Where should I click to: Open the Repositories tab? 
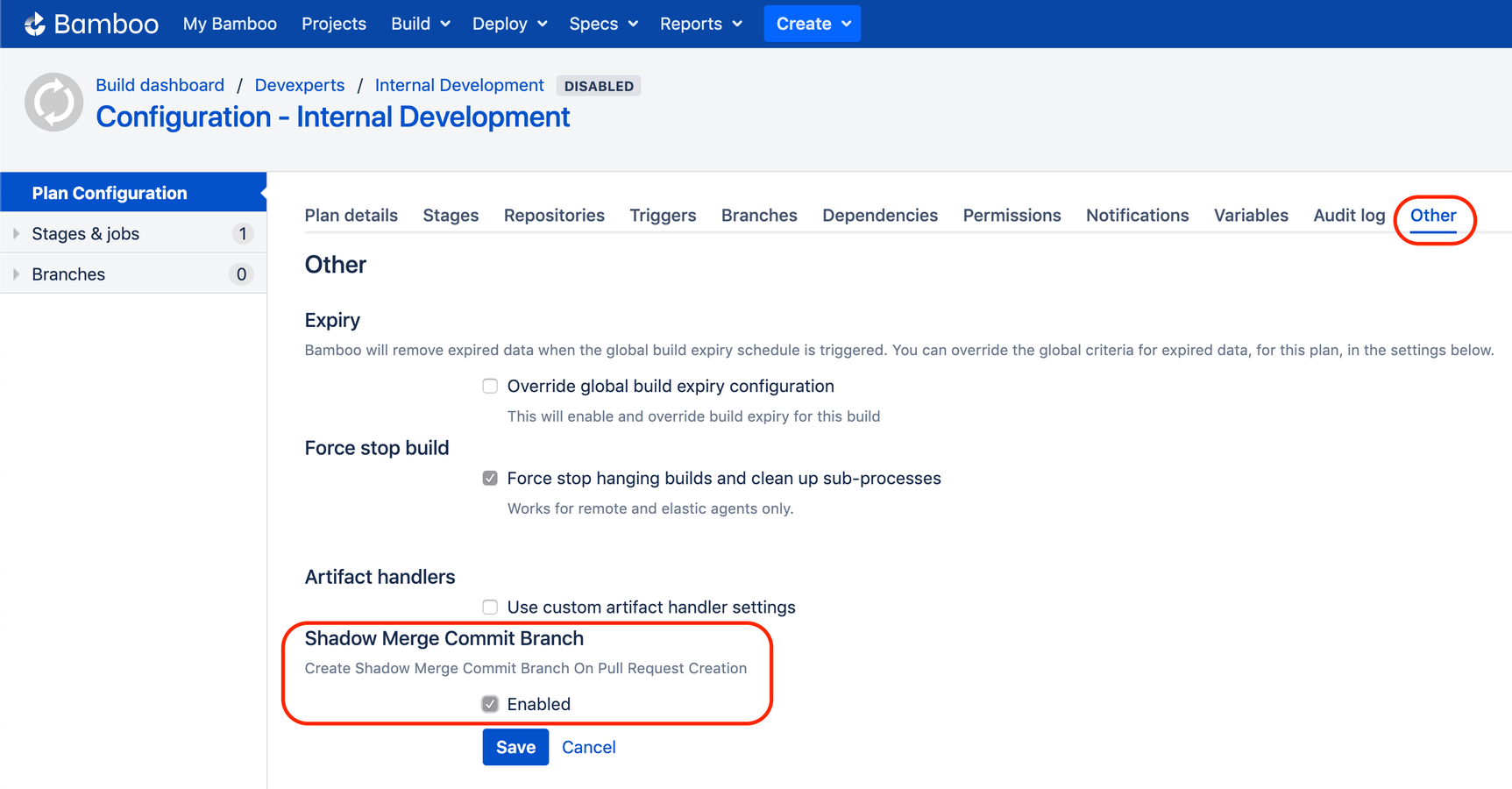[554, 215]
